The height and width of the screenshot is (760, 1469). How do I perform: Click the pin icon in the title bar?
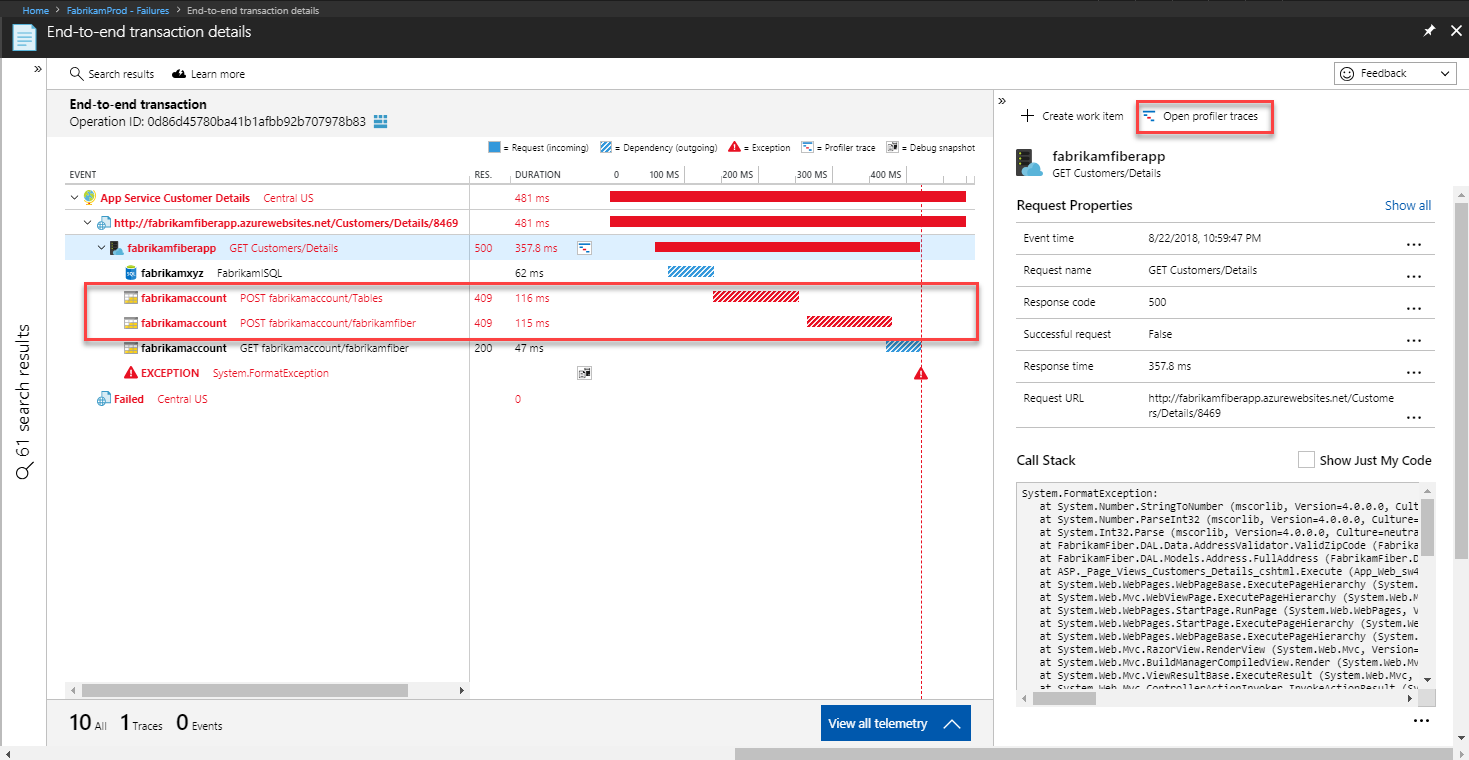(1429, 30)
